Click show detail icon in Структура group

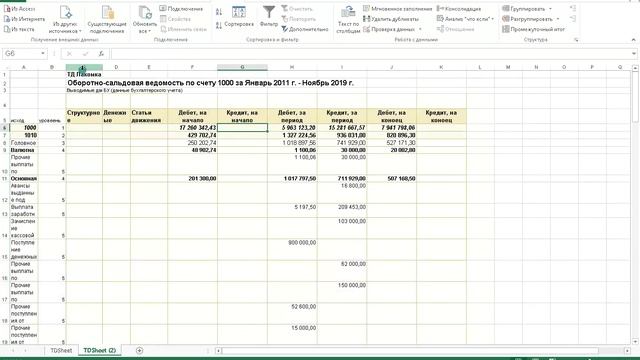573,9
